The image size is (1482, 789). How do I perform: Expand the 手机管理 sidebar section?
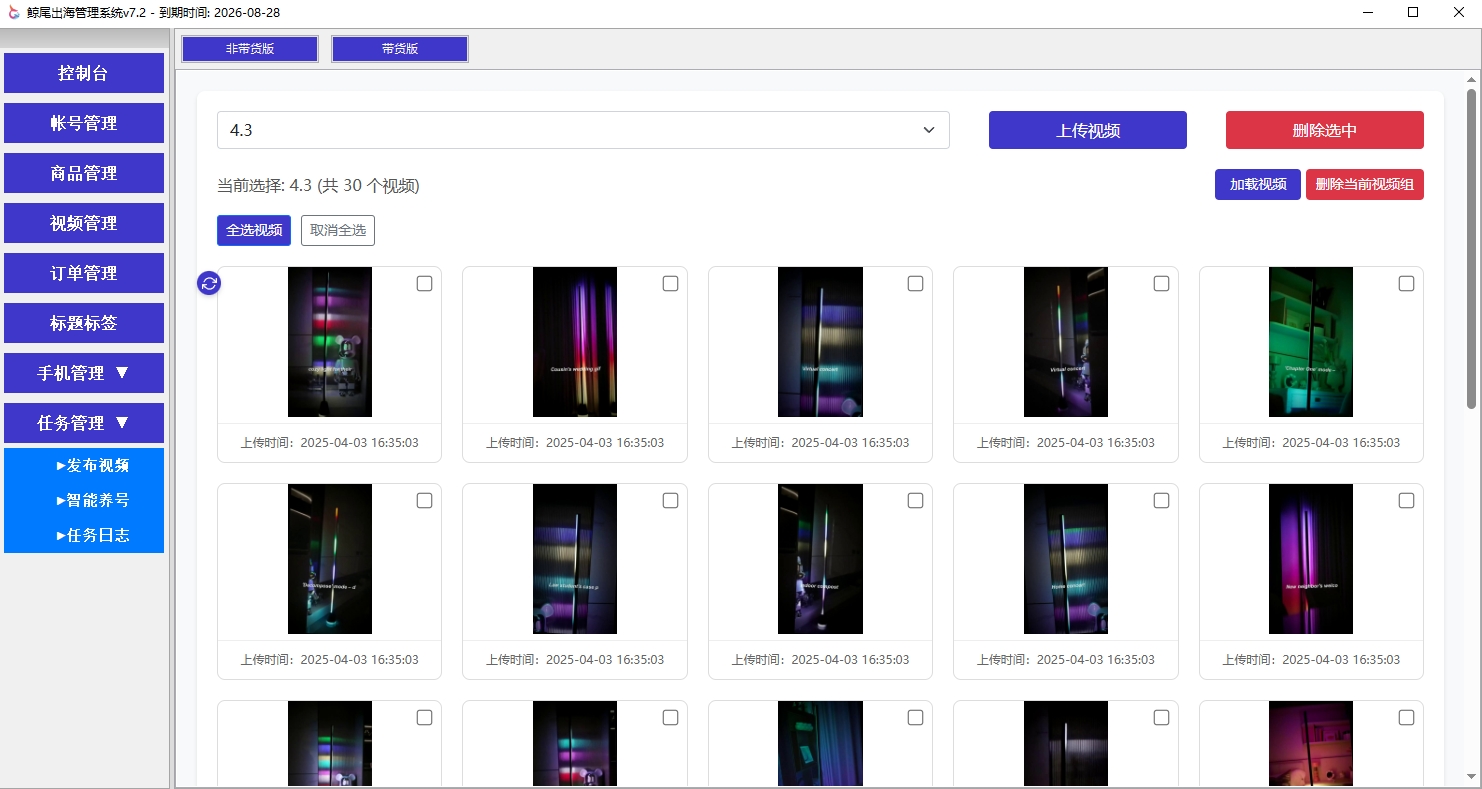pyautogui.click(x=84, y=373)
